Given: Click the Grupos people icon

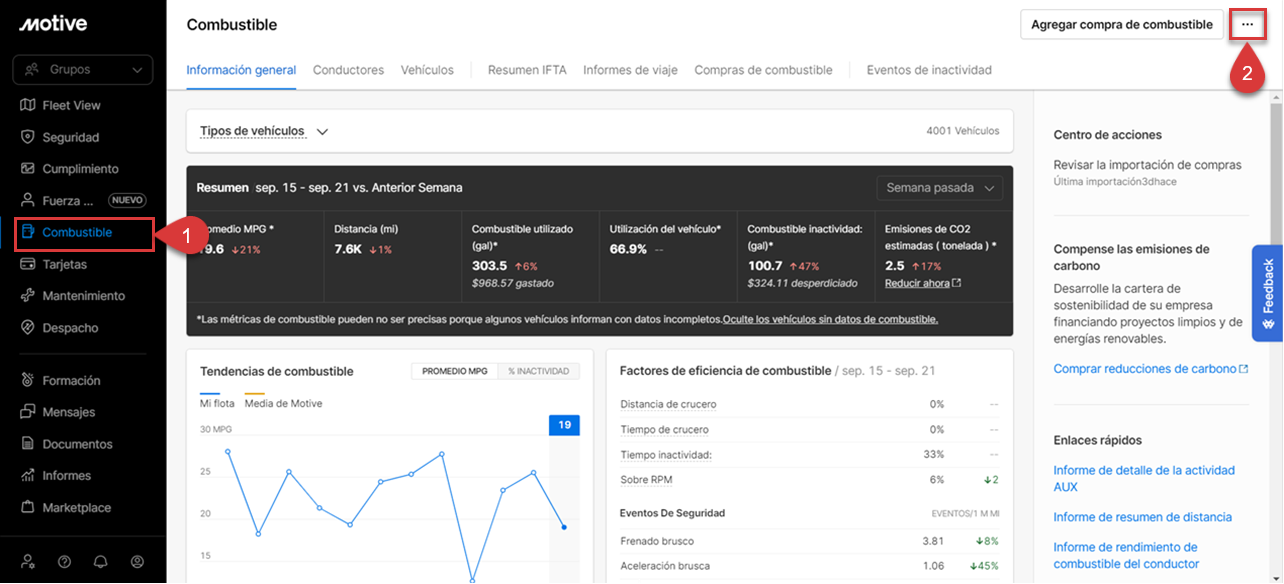Looking at the screenshot, I should point(33,70).
